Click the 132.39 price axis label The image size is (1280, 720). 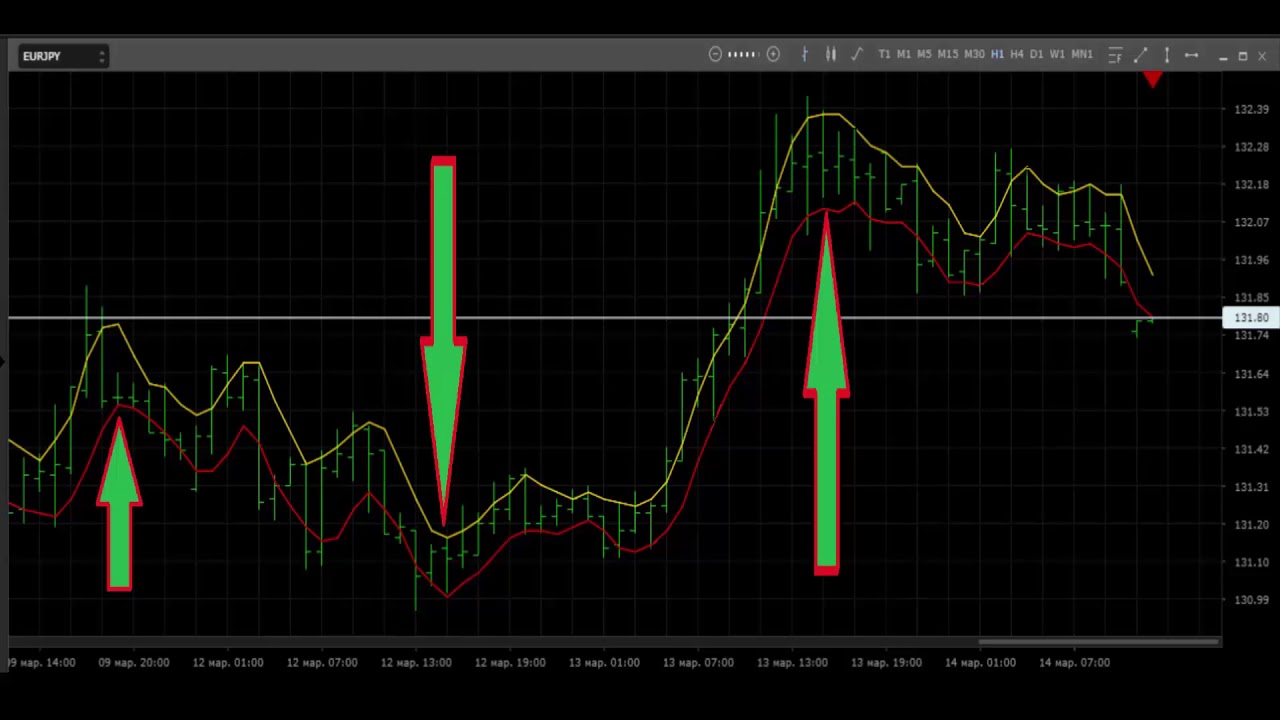[1252, 109]
